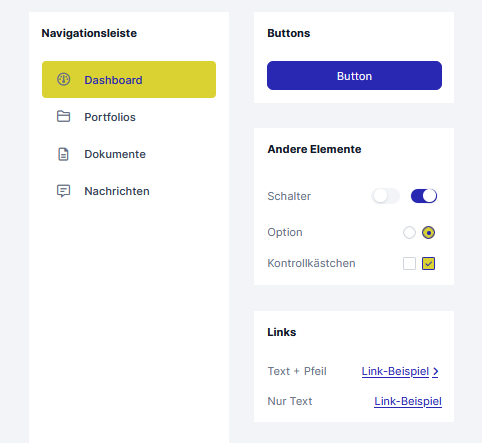Click the selected yellow Option radio button
The height and width of the screenshot is (443, 482).
click(x=428, y=232)
